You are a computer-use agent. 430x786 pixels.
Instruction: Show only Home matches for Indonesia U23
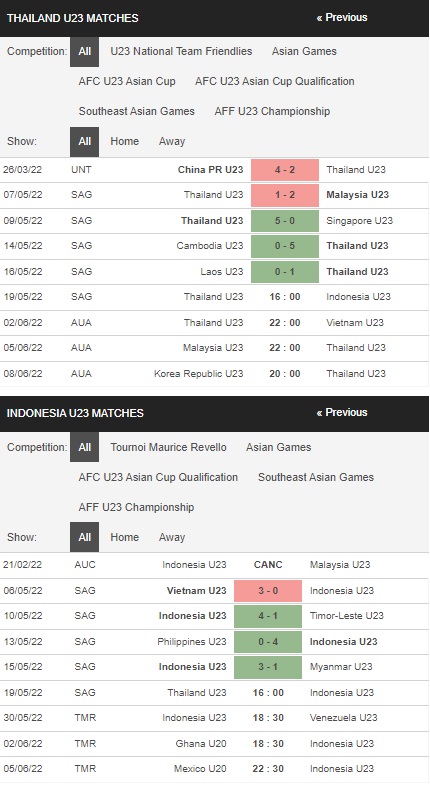click(124, 537)
